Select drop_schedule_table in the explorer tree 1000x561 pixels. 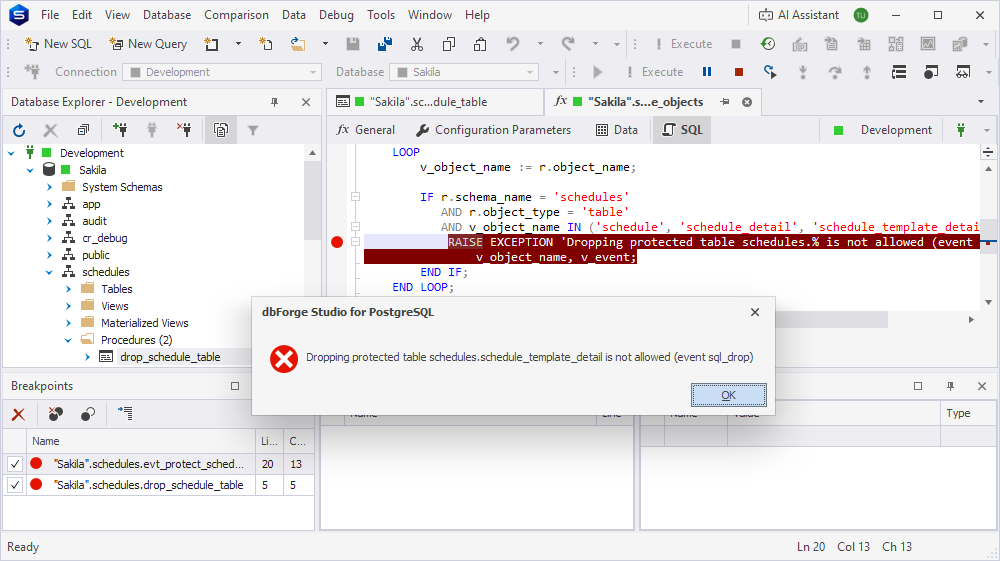(170, 357)
